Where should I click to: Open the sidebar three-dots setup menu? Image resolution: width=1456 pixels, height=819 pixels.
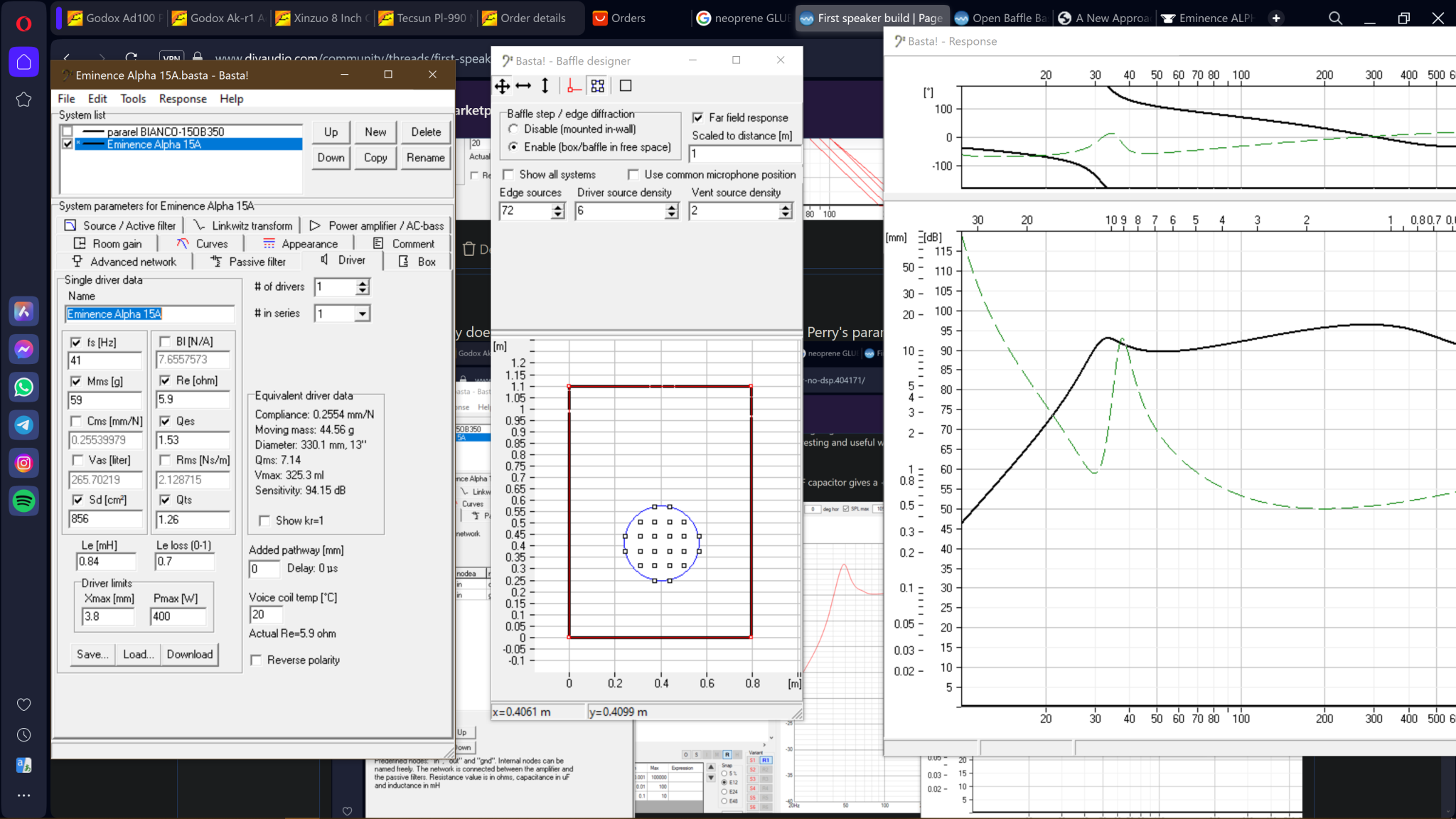click(23, 796)
